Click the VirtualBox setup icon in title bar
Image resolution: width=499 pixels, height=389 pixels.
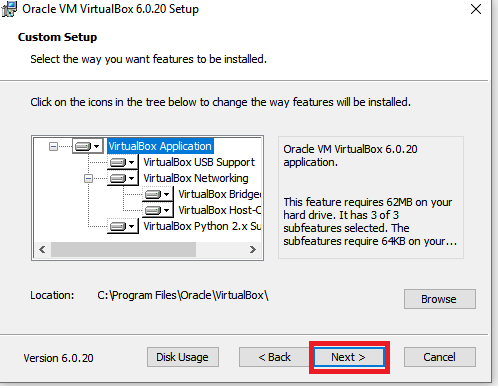coord(9,9)
